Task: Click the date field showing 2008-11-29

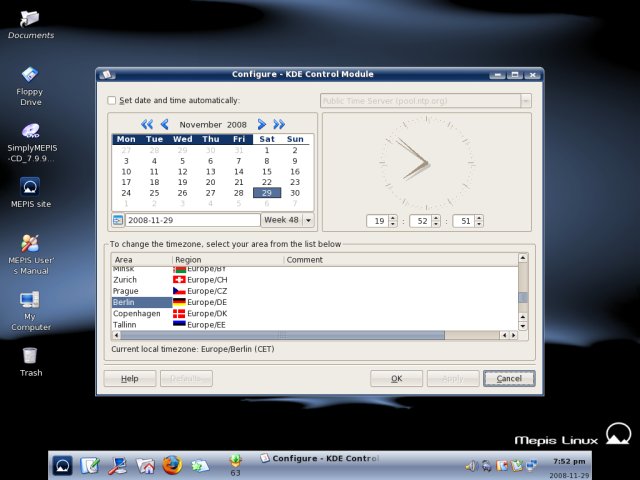Action: pyautogui.click(x=192, y=220)
